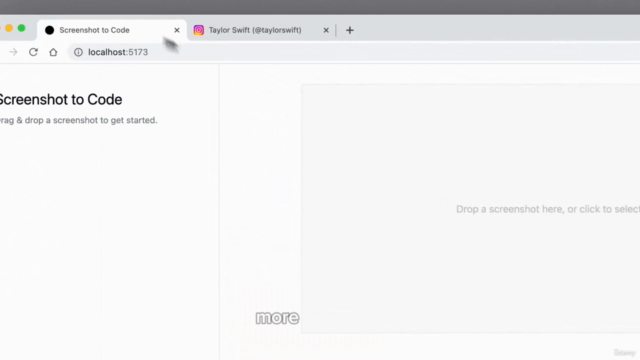
Task: Switch to the Taylor Swift Instagram tab
Action: point(261,30)
